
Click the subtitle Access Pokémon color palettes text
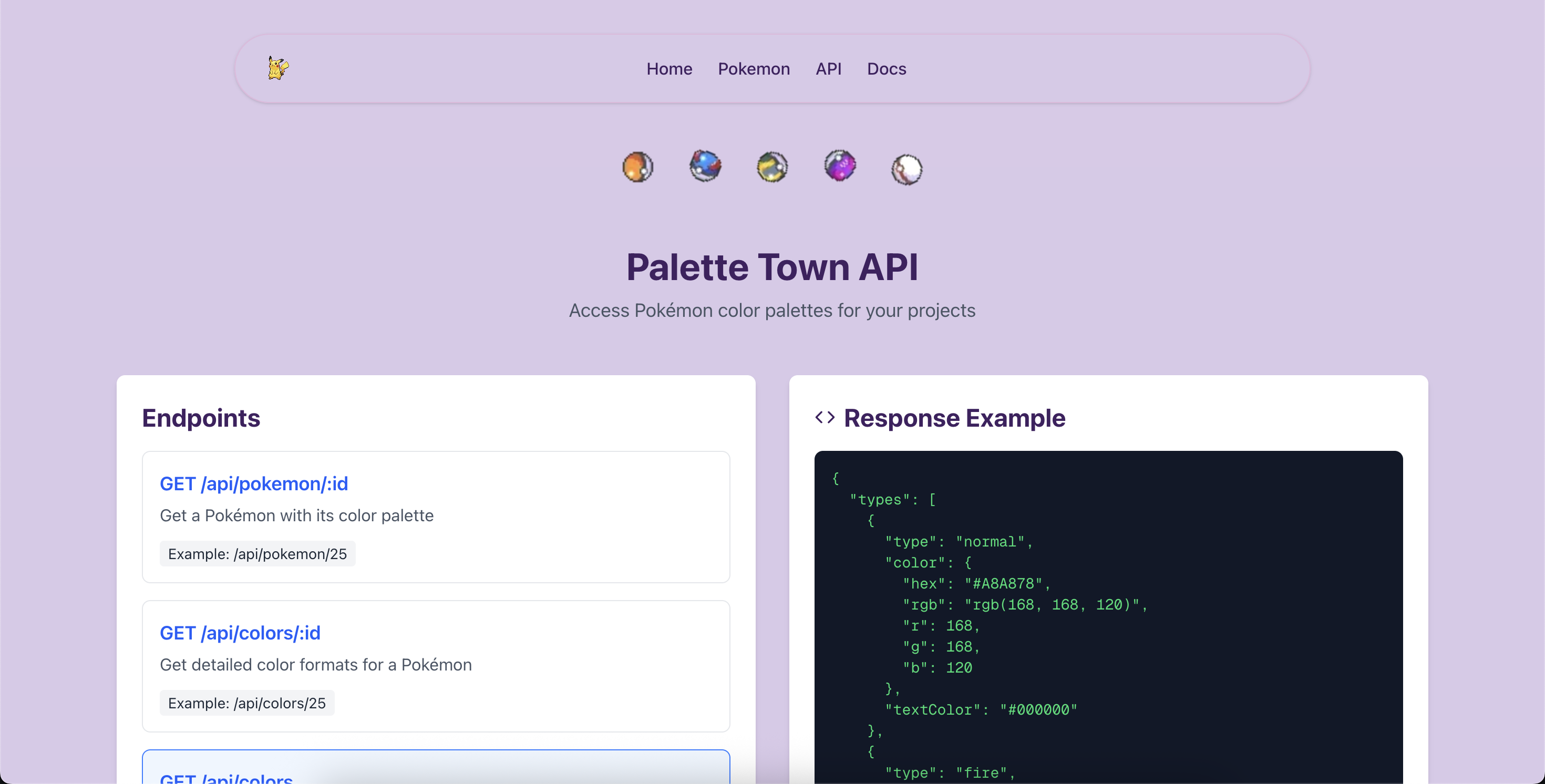click(772, 311)
